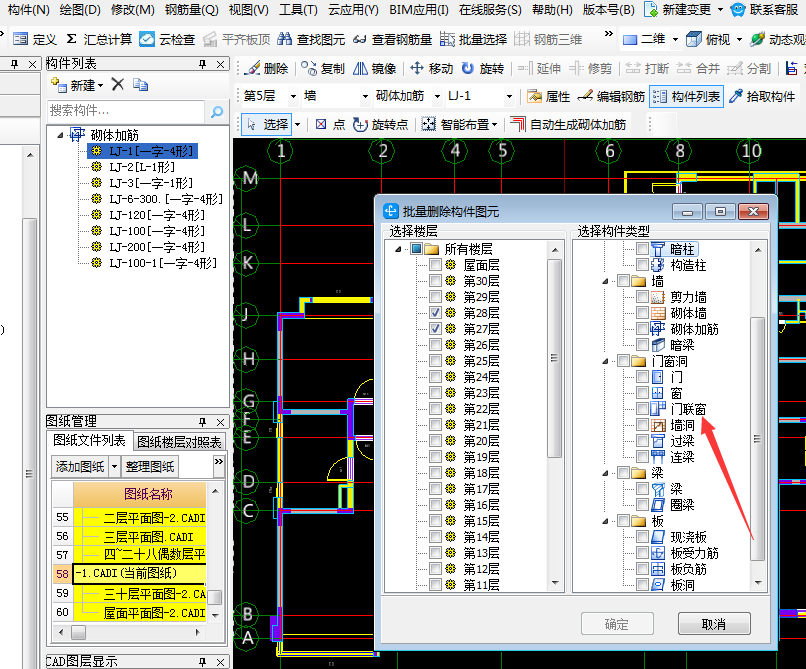Click the 整理图纸 button

pos(150,466)
